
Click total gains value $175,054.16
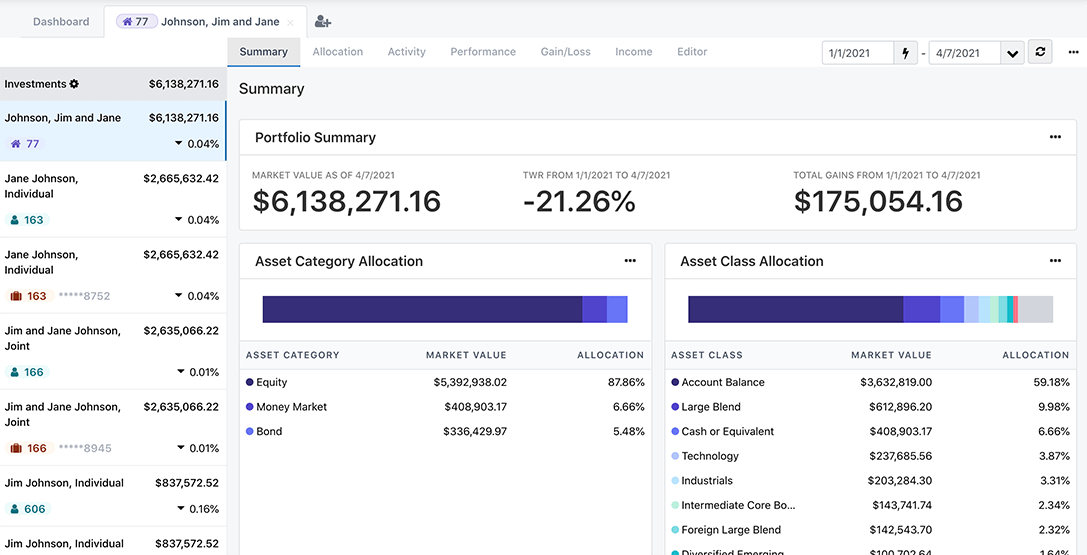[878, 201]
